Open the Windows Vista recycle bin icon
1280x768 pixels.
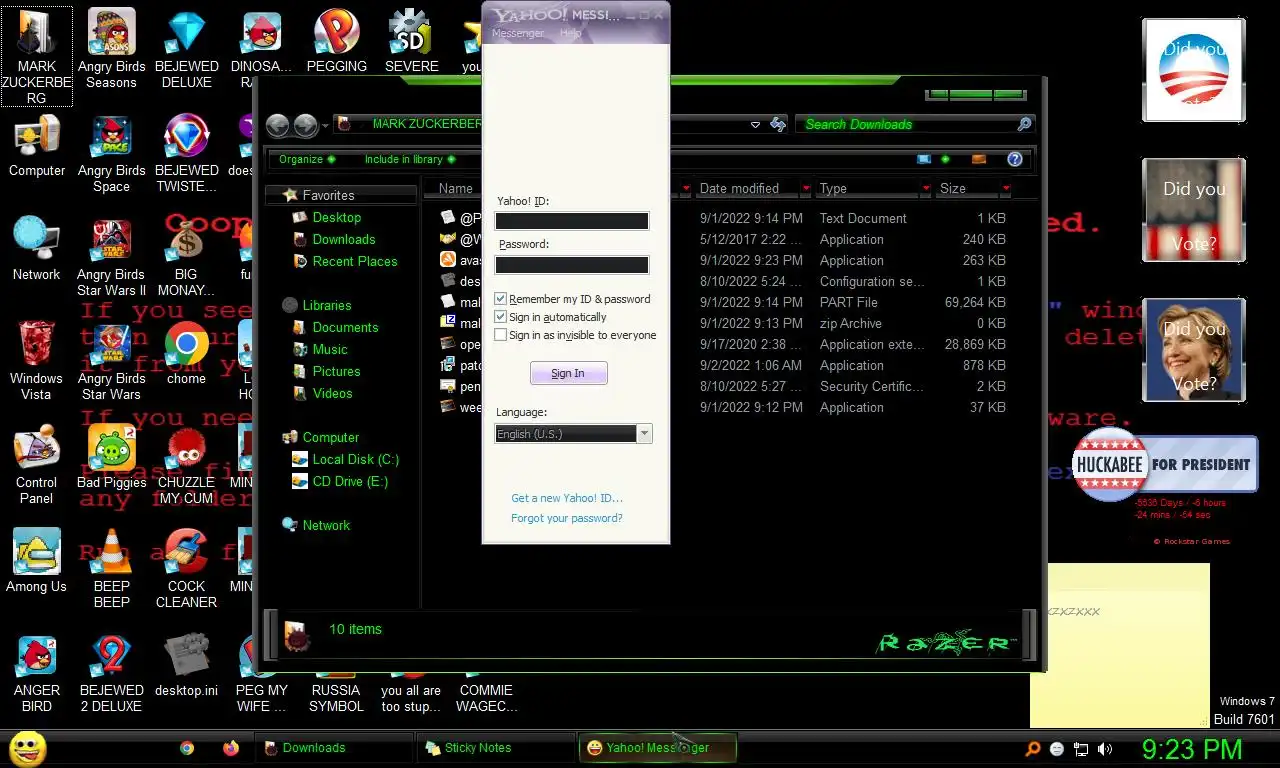point(37,360)
